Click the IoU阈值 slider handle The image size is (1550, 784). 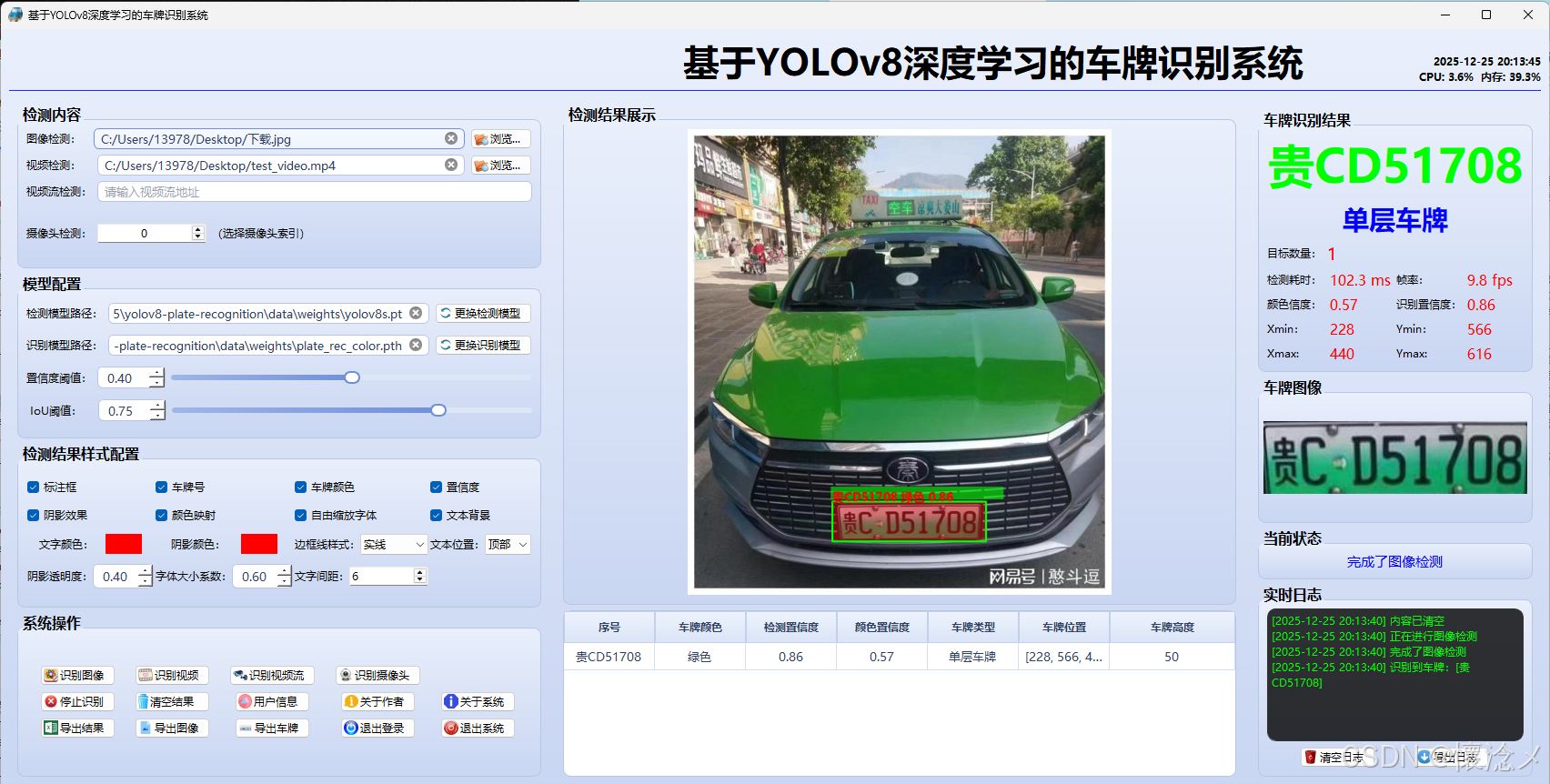pos(438,410)
